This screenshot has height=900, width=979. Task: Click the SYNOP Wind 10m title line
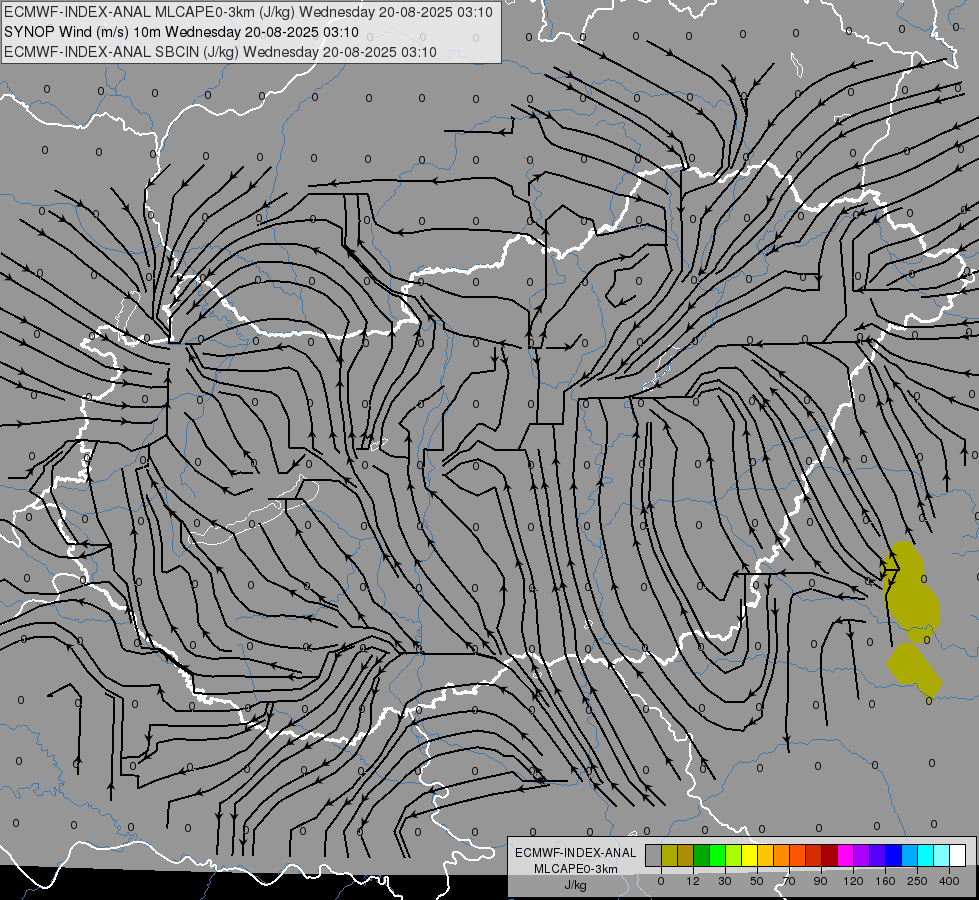[181, 32]
